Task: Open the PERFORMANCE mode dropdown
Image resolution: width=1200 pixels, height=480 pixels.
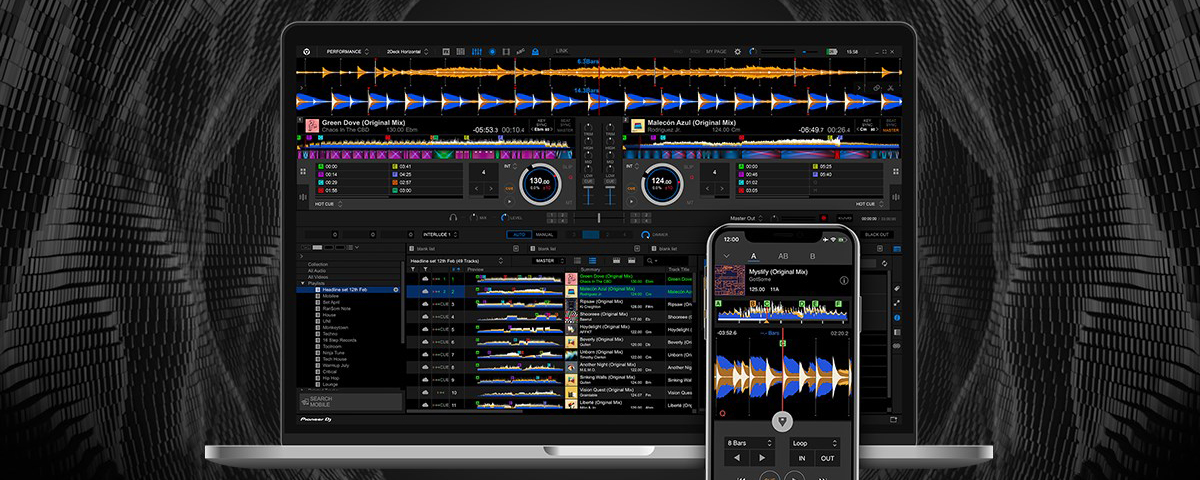Action: coord(347,51)
